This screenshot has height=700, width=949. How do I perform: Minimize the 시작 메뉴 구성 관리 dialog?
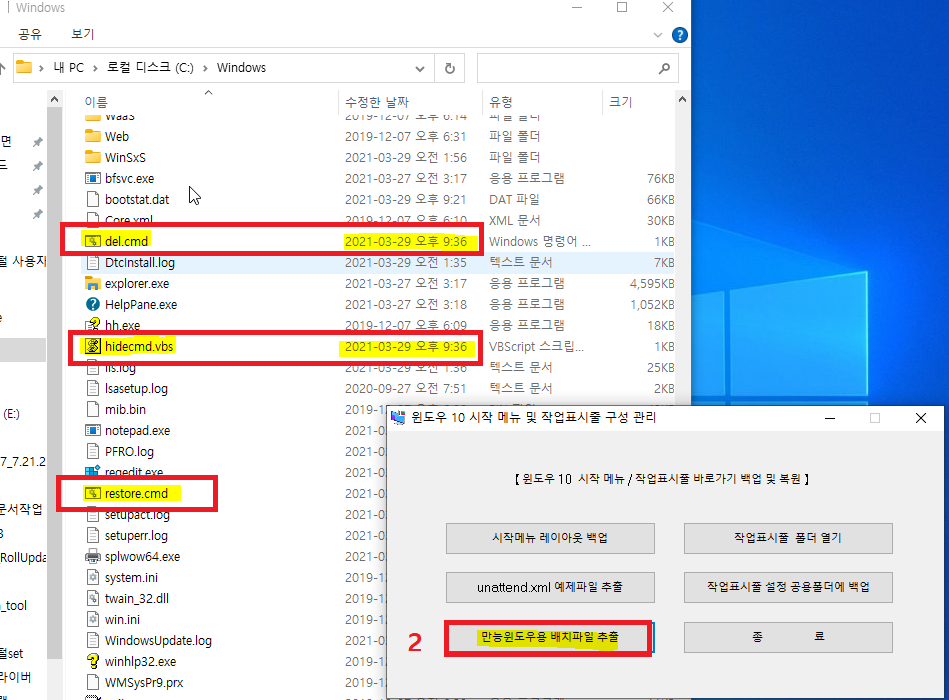[830, 418]
